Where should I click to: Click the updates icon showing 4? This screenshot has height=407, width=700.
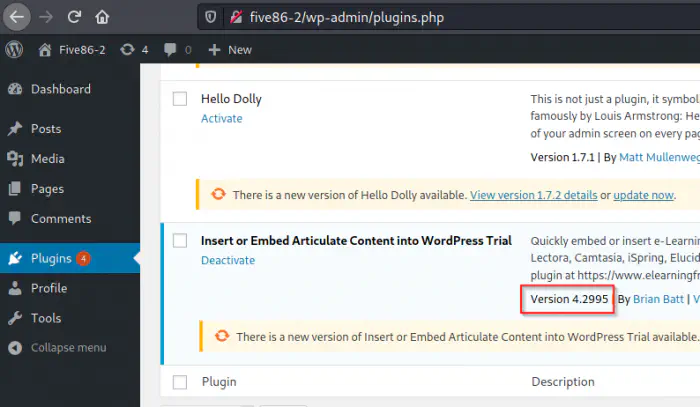coord(133,49)
